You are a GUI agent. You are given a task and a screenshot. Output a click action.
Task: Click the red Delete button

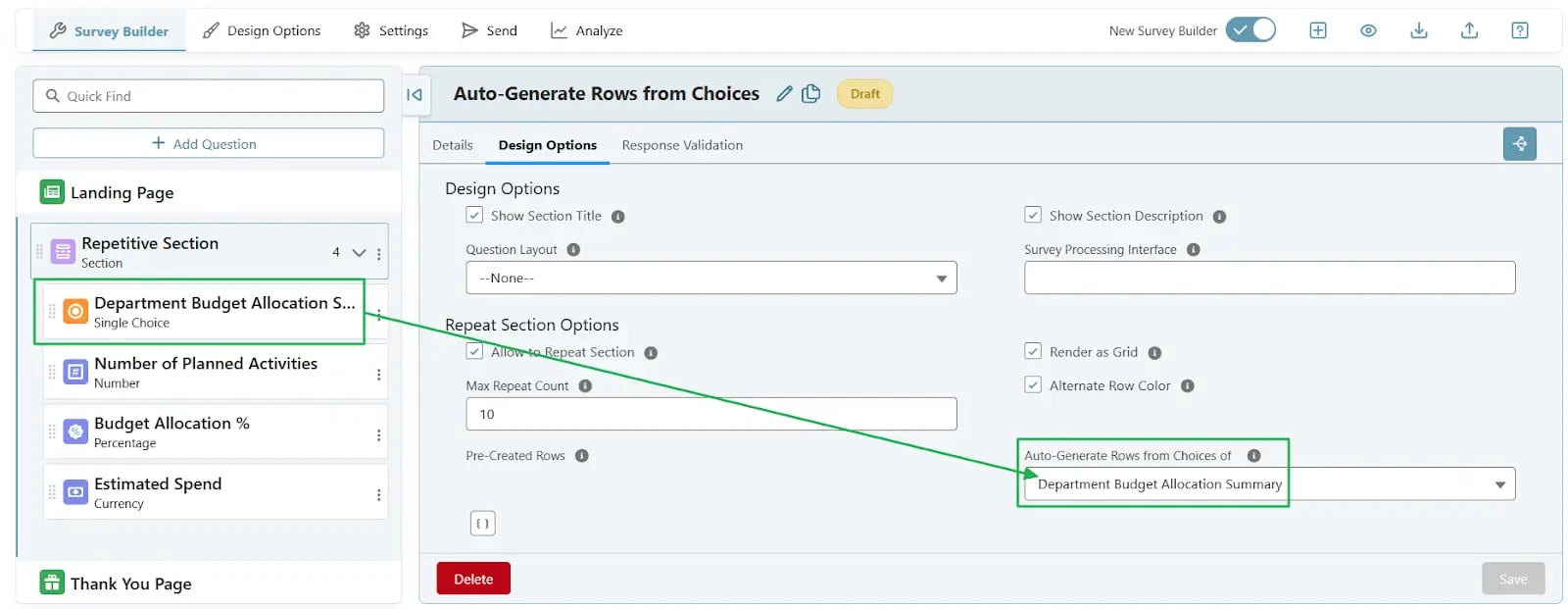pyautogui.click(x=473, y=579)
